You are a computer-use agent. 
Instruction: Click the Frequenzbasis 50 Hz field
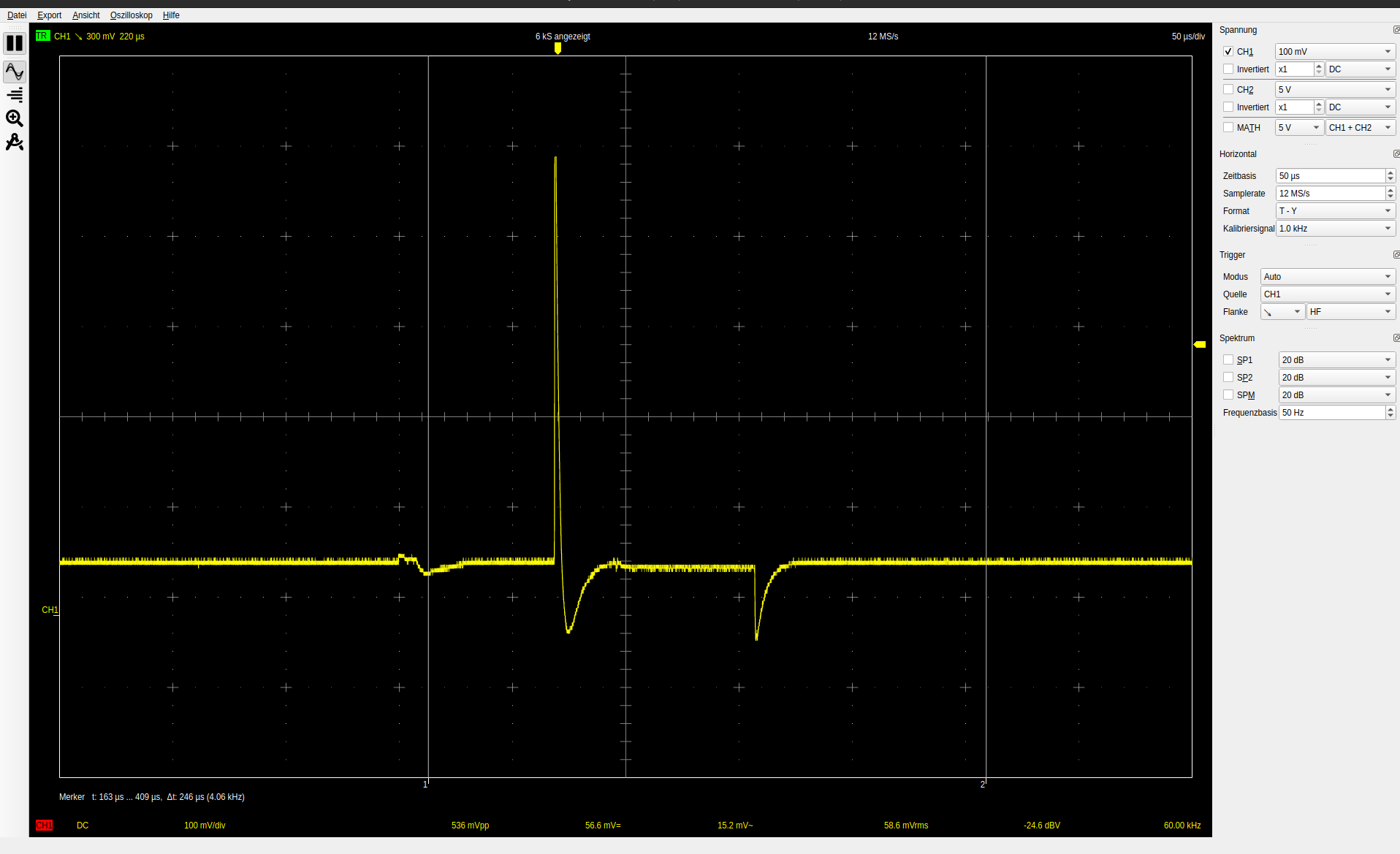tap(1332, 413)
